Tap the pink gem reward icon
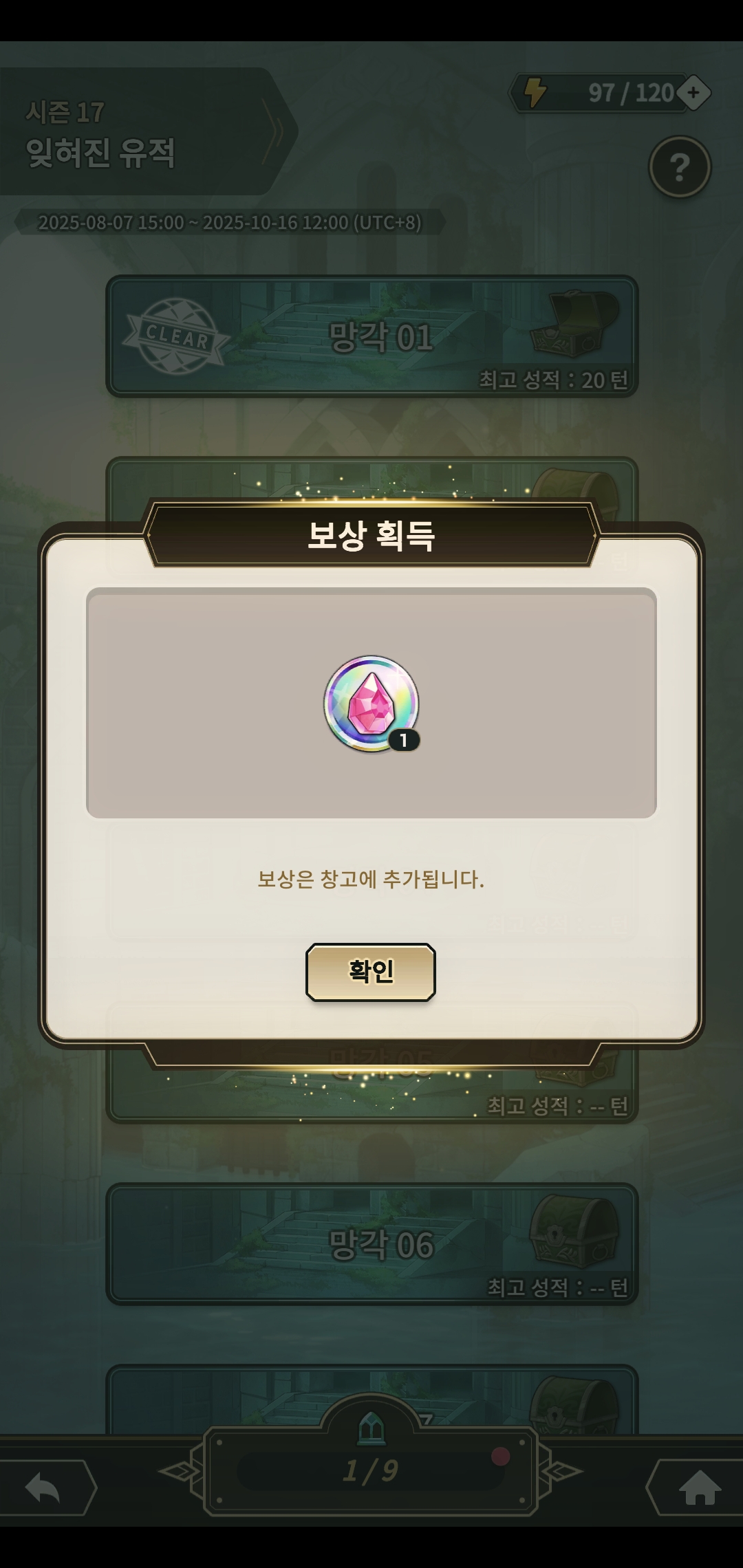The width and height of the screenshot is (743, 1568). [371, 704]
